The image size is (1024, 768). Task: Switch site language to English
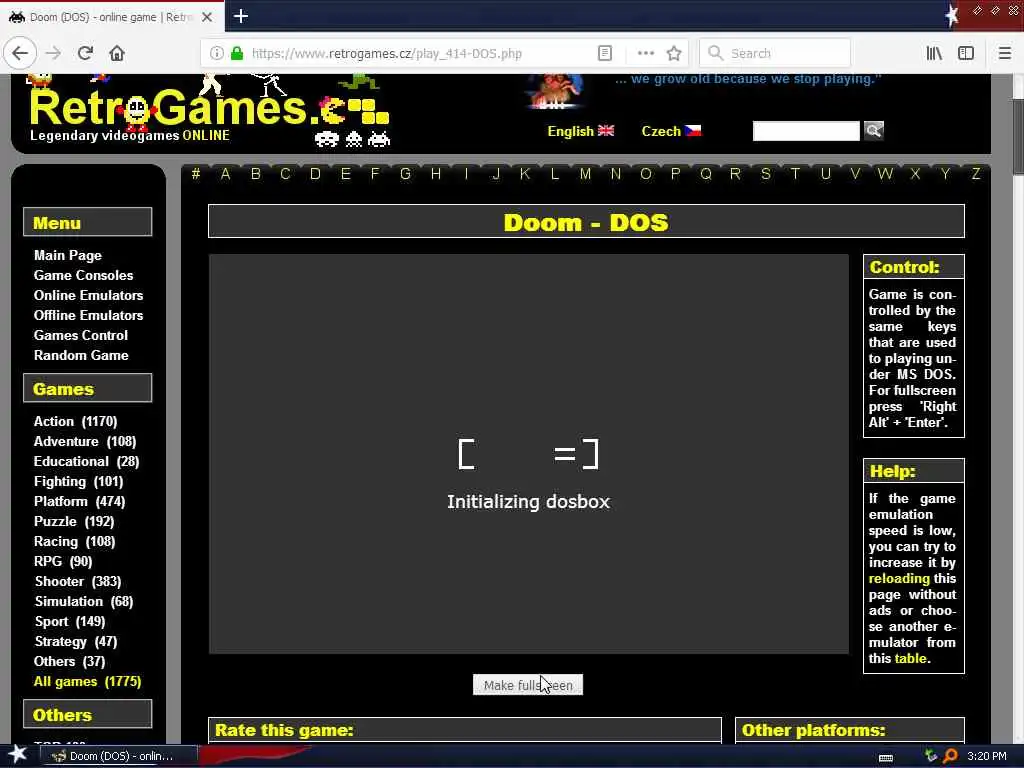pos(581,131)
